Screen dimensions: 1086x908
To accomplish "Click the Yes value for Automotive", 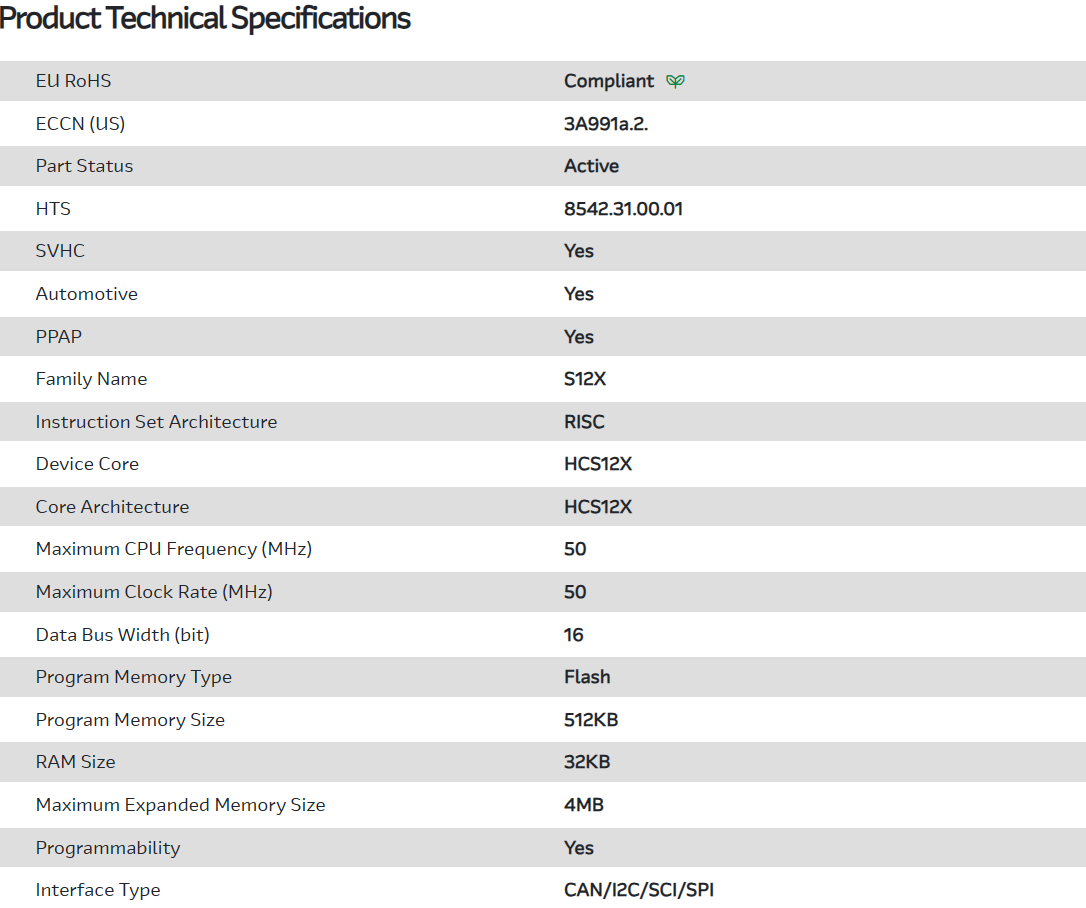I will tap(578, 294).
